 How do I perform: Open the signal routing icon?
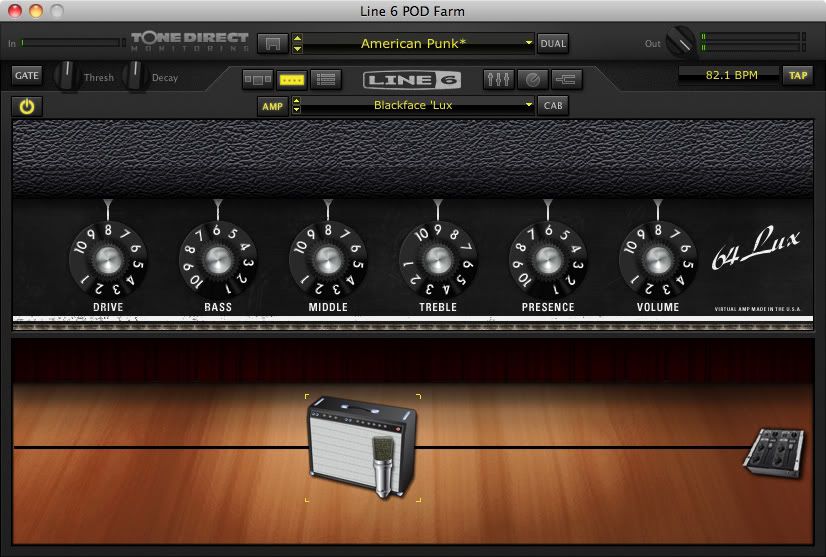[x=567, y=80]
